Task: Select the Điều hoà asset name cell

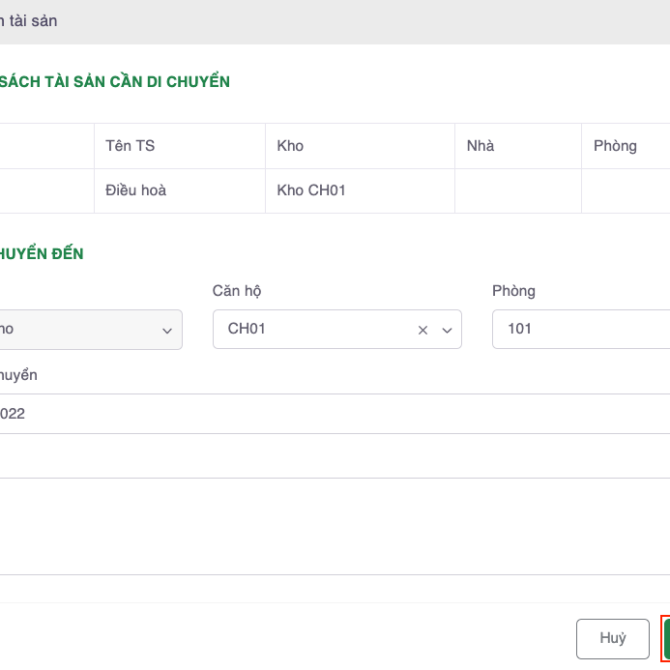Action: 136,190
